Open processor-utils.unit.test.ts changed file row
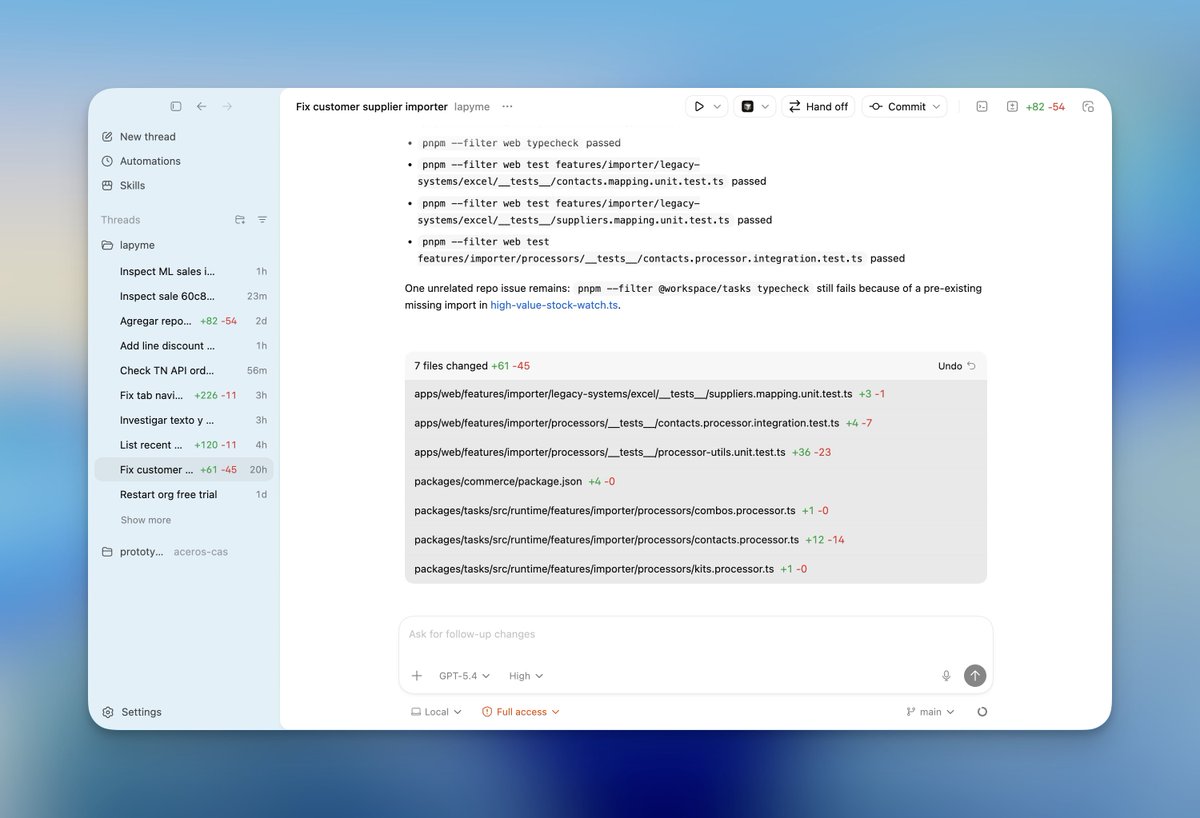This screenshot has width=1200, height=818. click(x=695, y=452)
